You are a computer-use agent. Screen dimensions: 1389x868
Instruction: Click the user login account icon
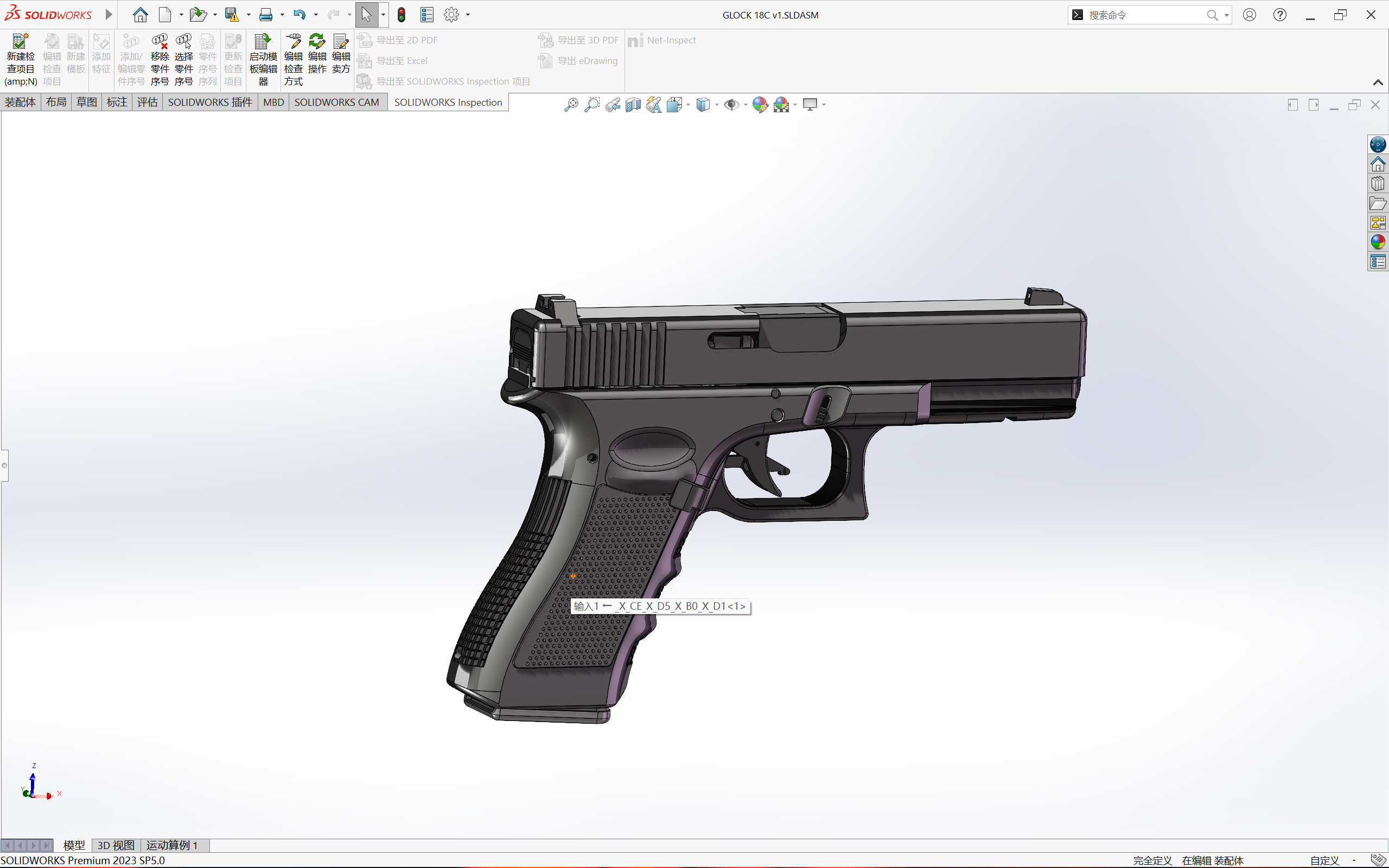[1250, 15]
